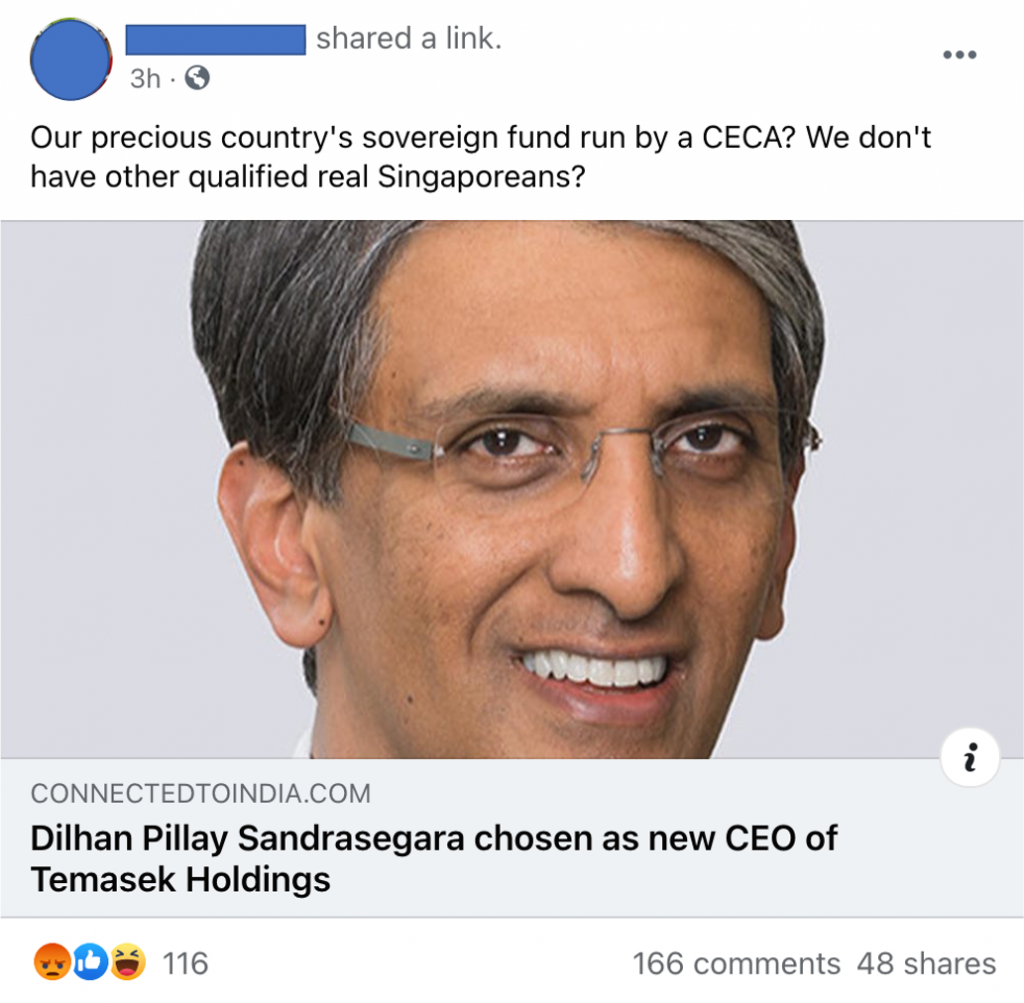The height and width of the screenshot is (1003, 1024).
Task: Click the CONNECTEDTOINDIA.COM source label
Action: pyautogui.click(x=200, y=793)
